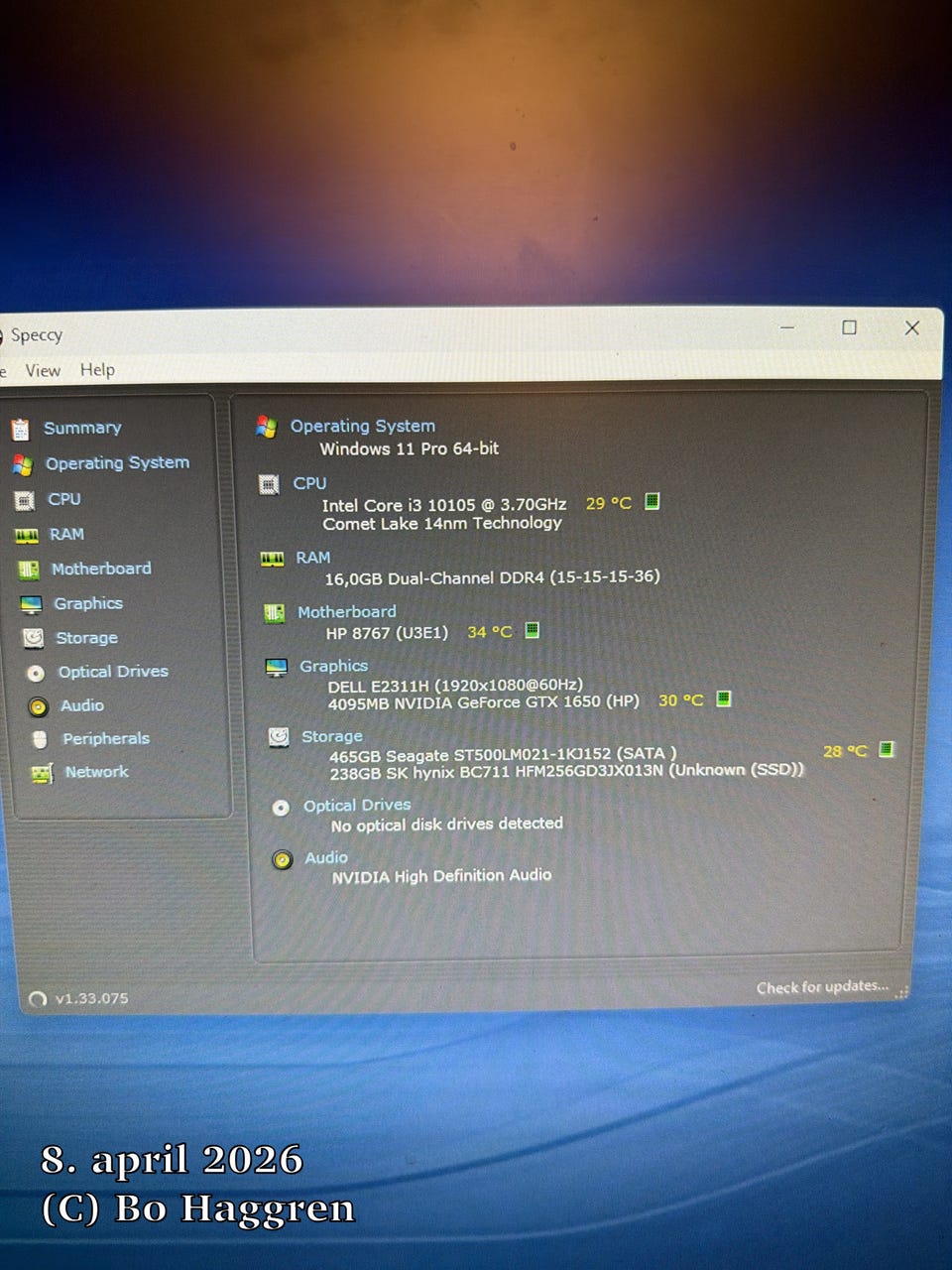This screenshot has height=1270, width=952.
Task: Select Operating System in the sidebar
Action: coord(117,463)
